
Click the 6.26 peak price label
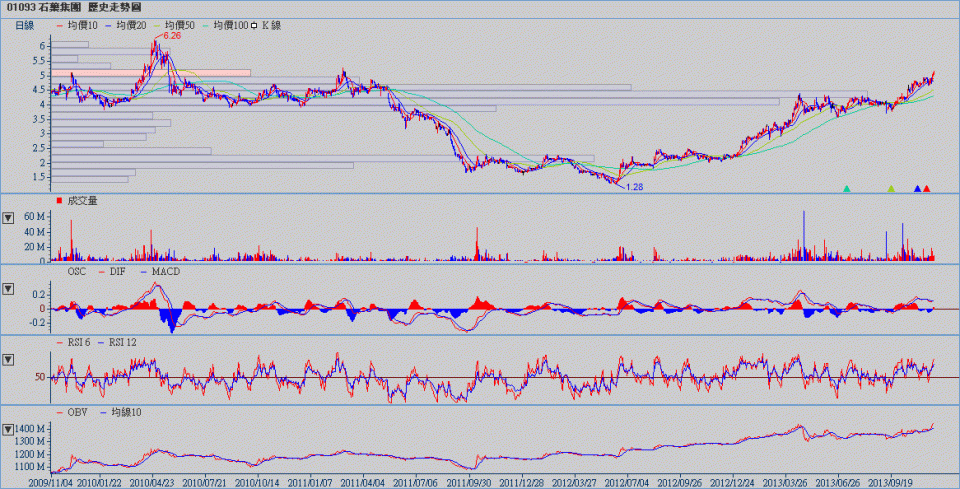coord(172,36)
